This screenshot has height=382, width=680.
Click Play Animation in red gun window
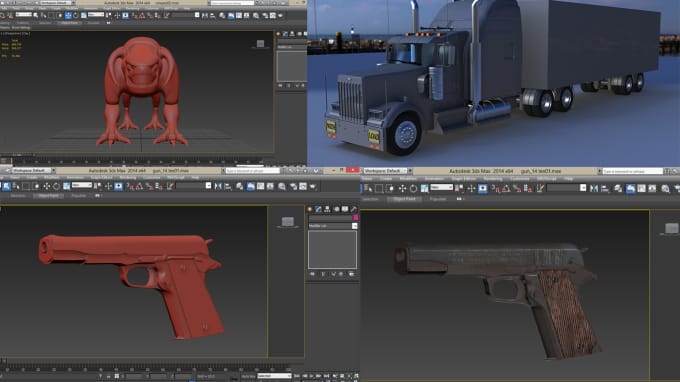tap(311, 376)
